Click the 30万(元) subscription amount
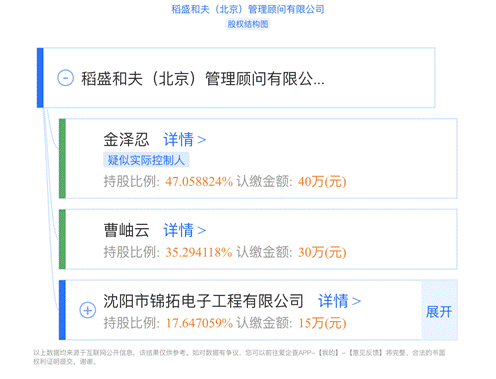The height and width of the screenshot is (379, 496). [x=322, y=252]
